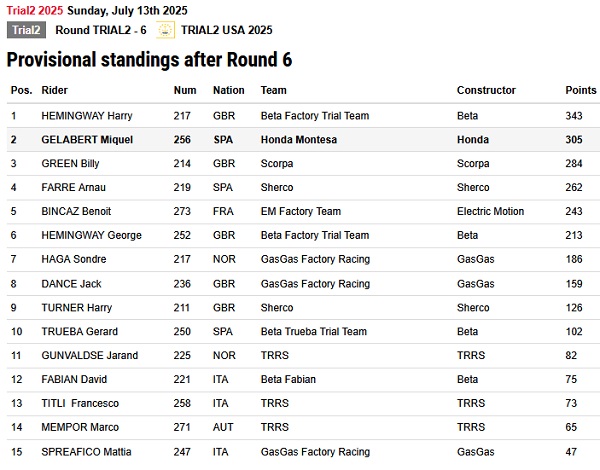Viewport: 600px width, 470px height.
Task: Click the Points column header
Action: coord(580,90)
